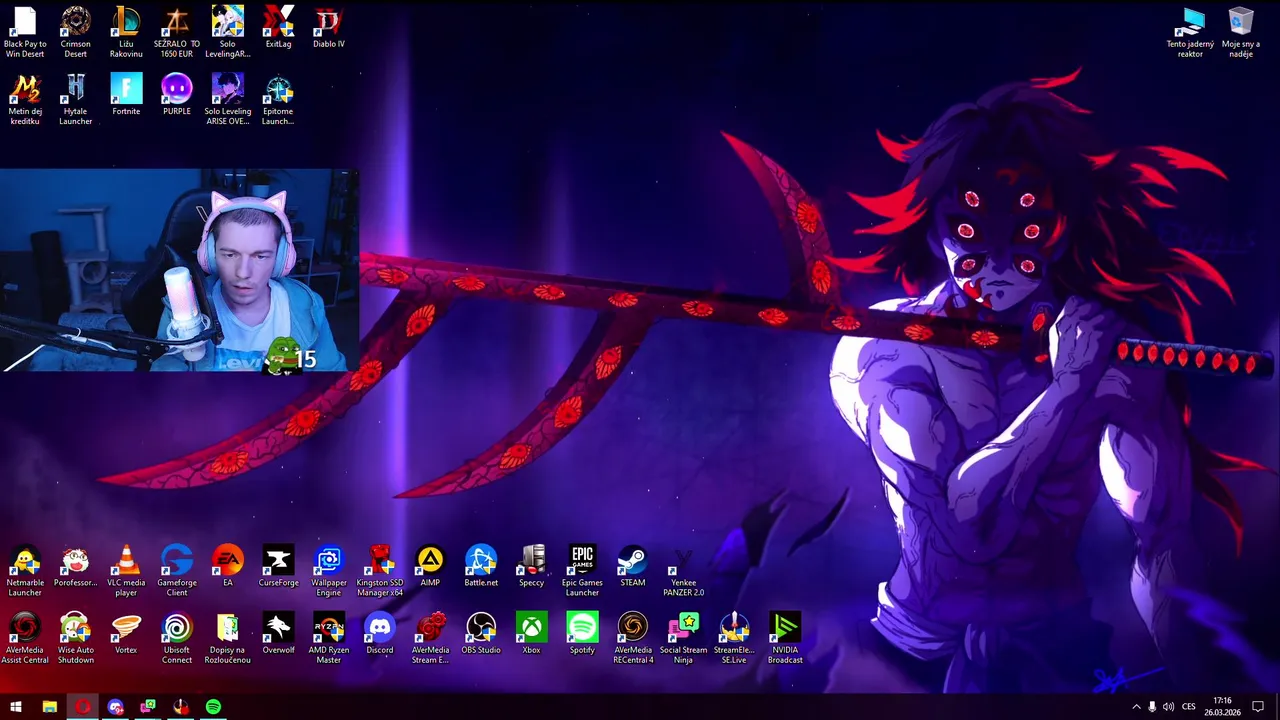Screen dimensions: 1280x720
Task: Switch to Opera GX in the taskbar
Action: point(82,707)
